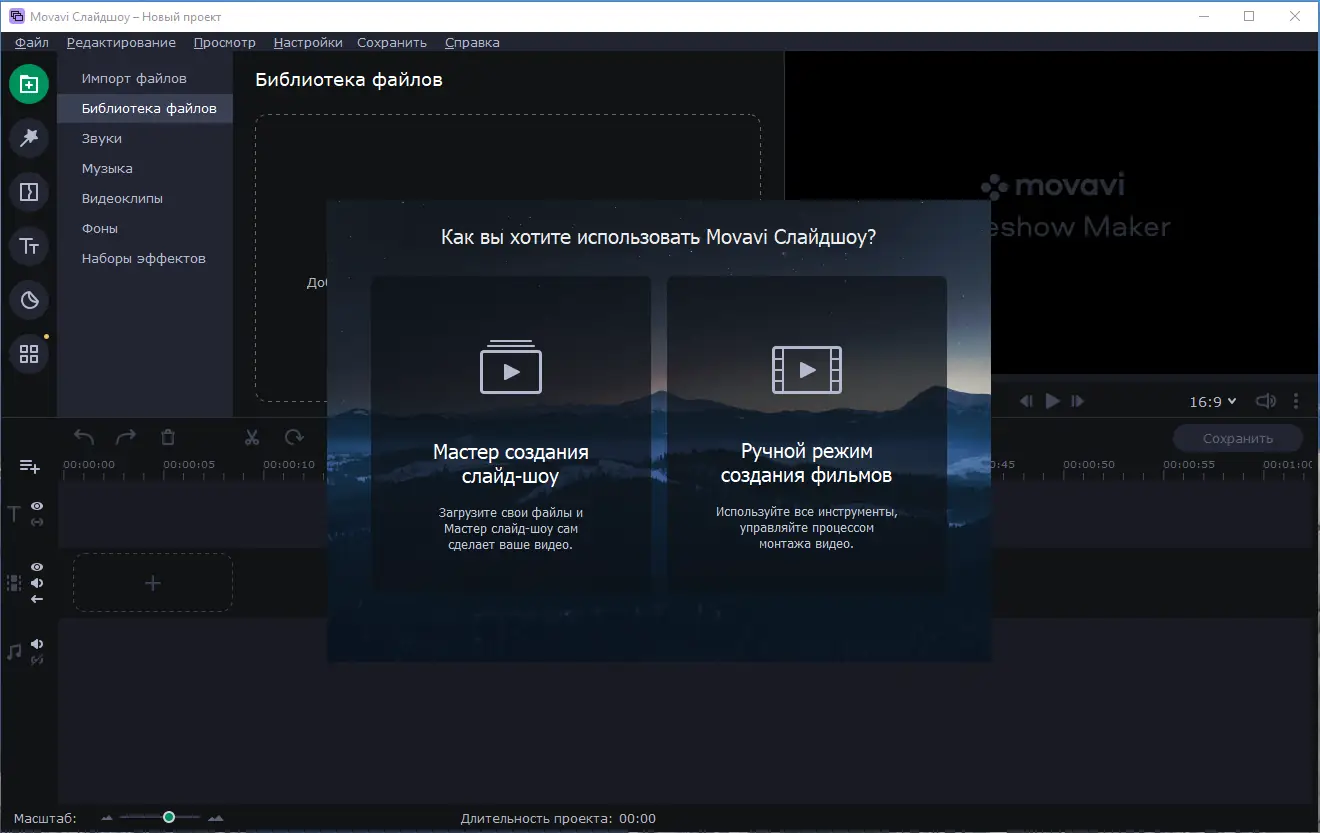
Task: Open the 16:9 aspect ratio dropdown
Action: pos(1212,401)
